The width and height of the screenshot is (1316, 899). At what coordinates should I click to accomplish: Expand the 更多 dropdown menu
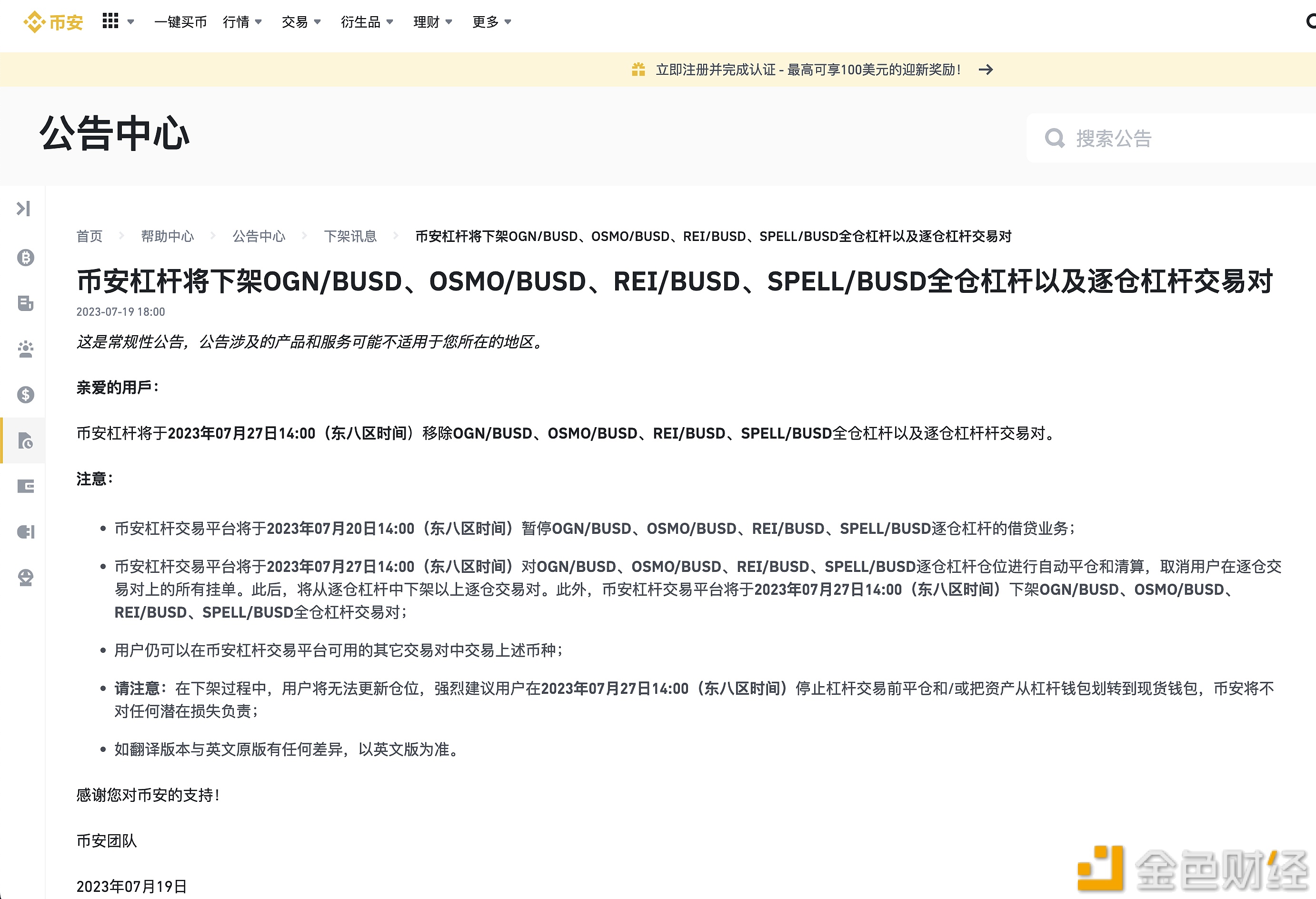click(491, 22)
